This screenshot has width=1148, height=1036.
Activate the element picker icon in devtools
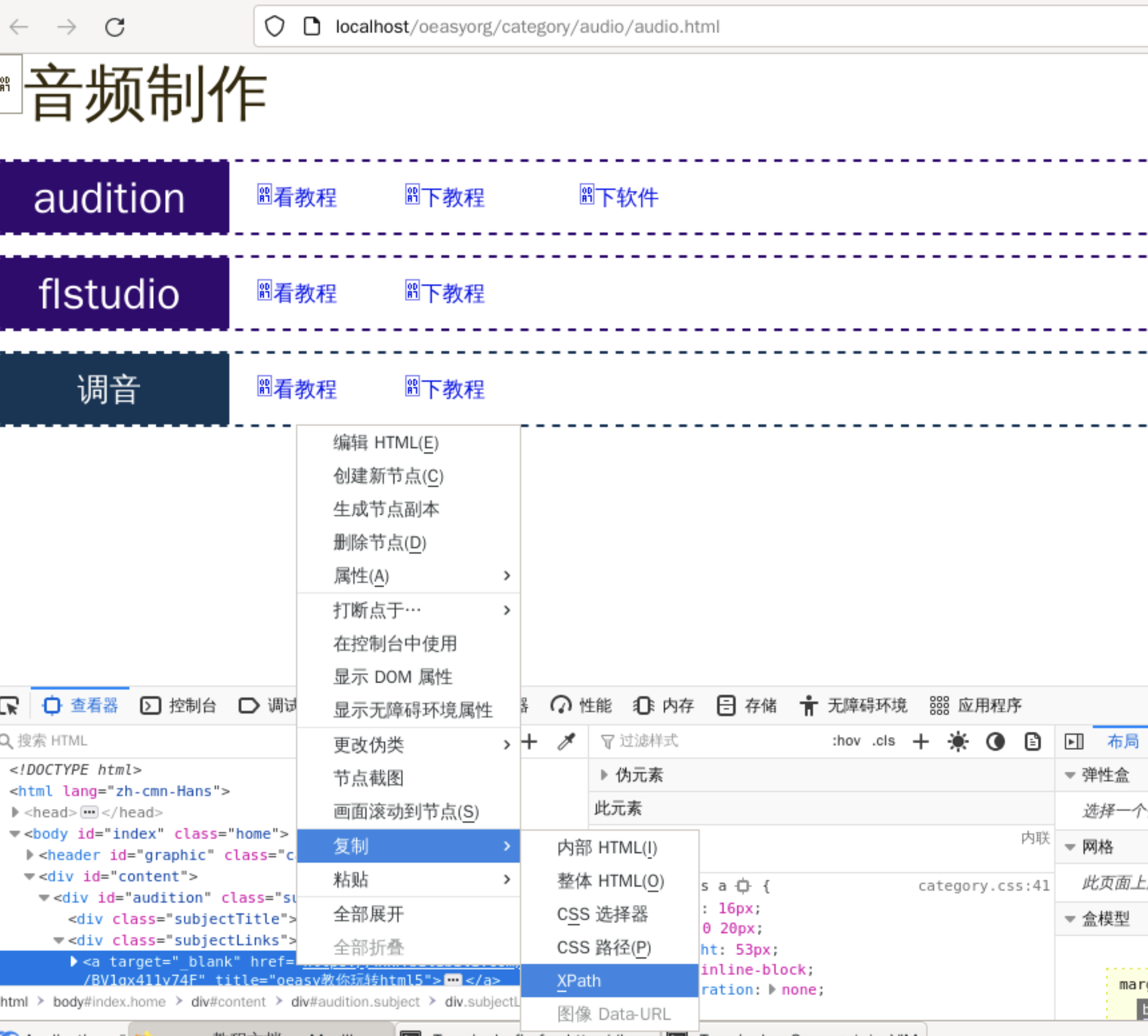(10, 706)
